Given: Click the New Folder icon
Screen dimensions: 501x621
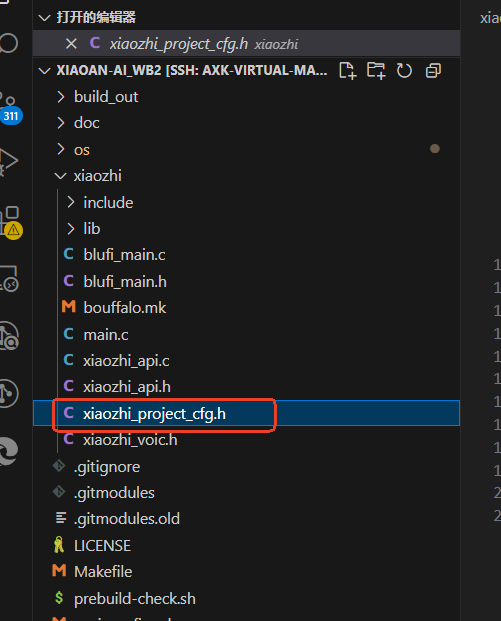Looking at the screenshot, I should pos(376,71).
